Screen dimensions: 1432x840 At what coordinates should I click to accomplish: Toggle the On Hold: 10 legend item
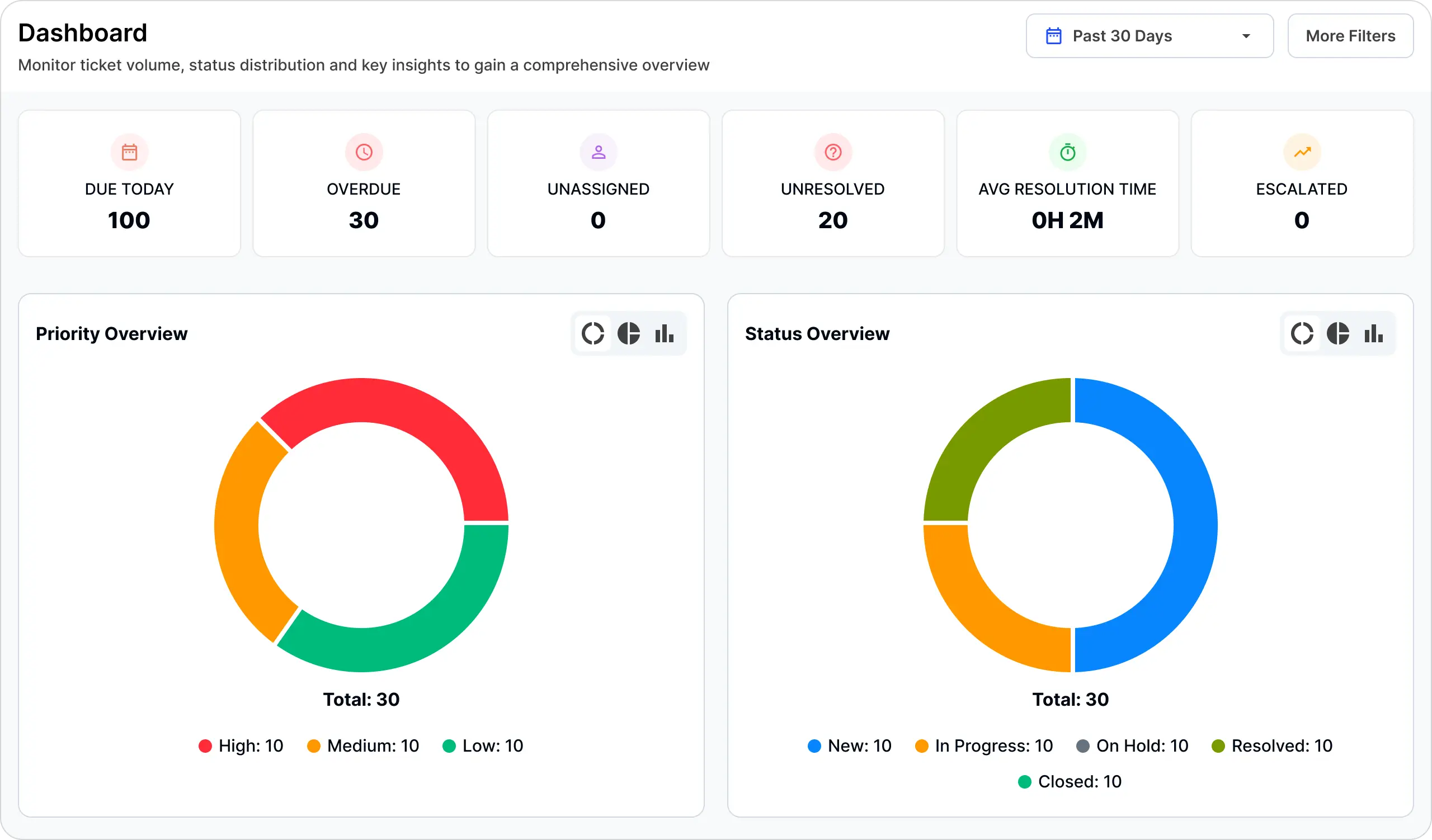point(1133,745)
